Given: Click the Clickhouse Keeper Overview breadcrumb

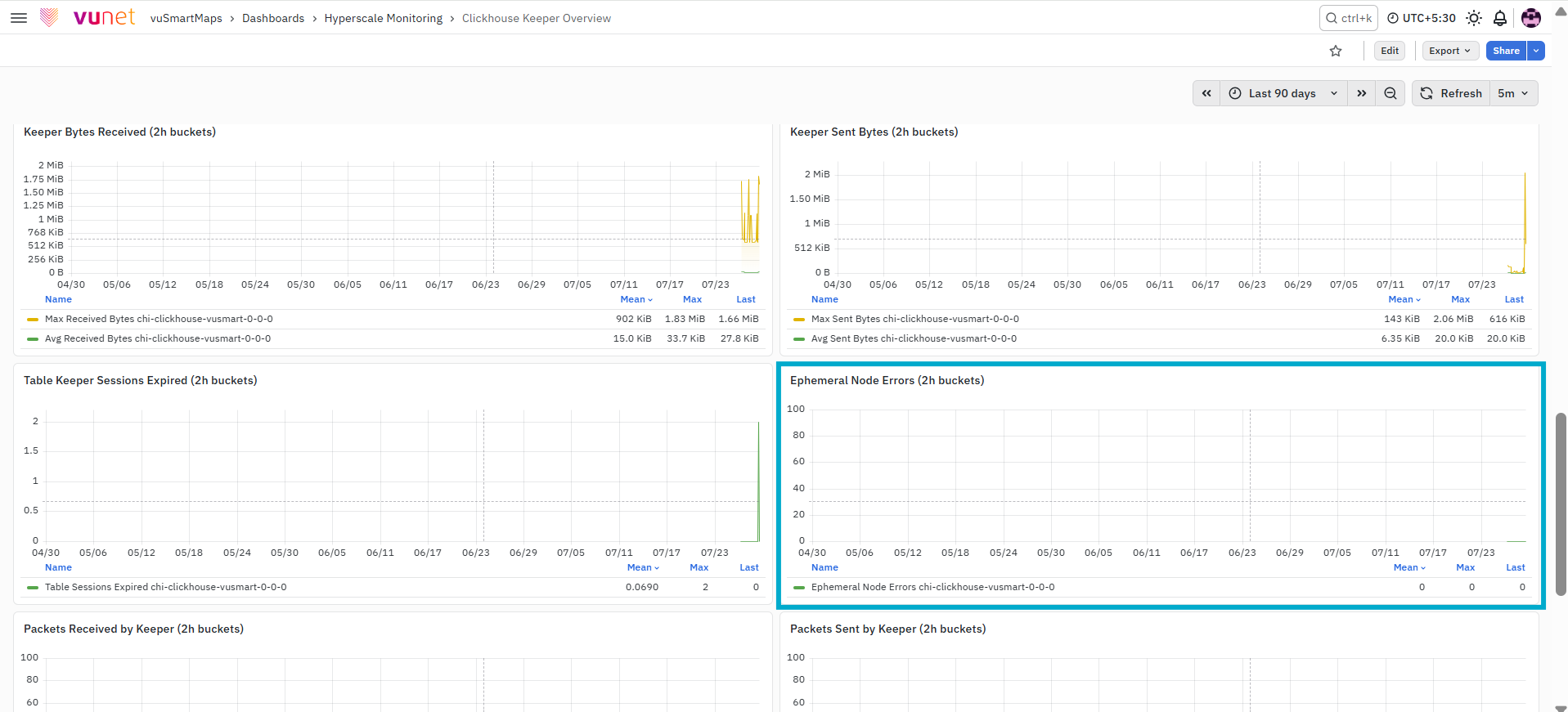Looking at the screenshot, I should pos(537,18).
